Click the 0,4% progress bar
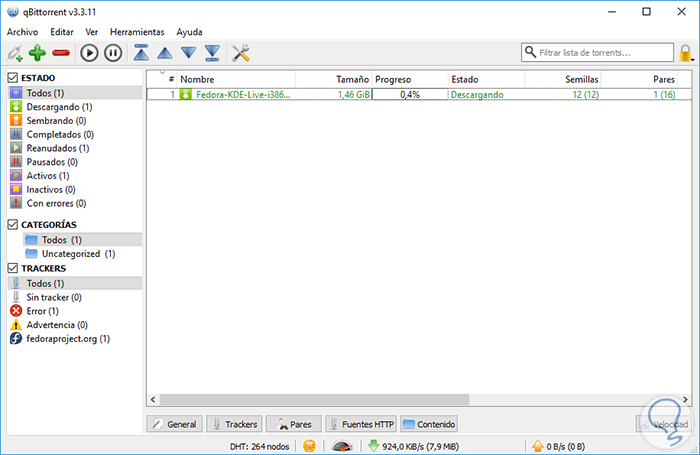Image resolution: width=700 pixels, height=455 pixels. click(x=410, y=94)
